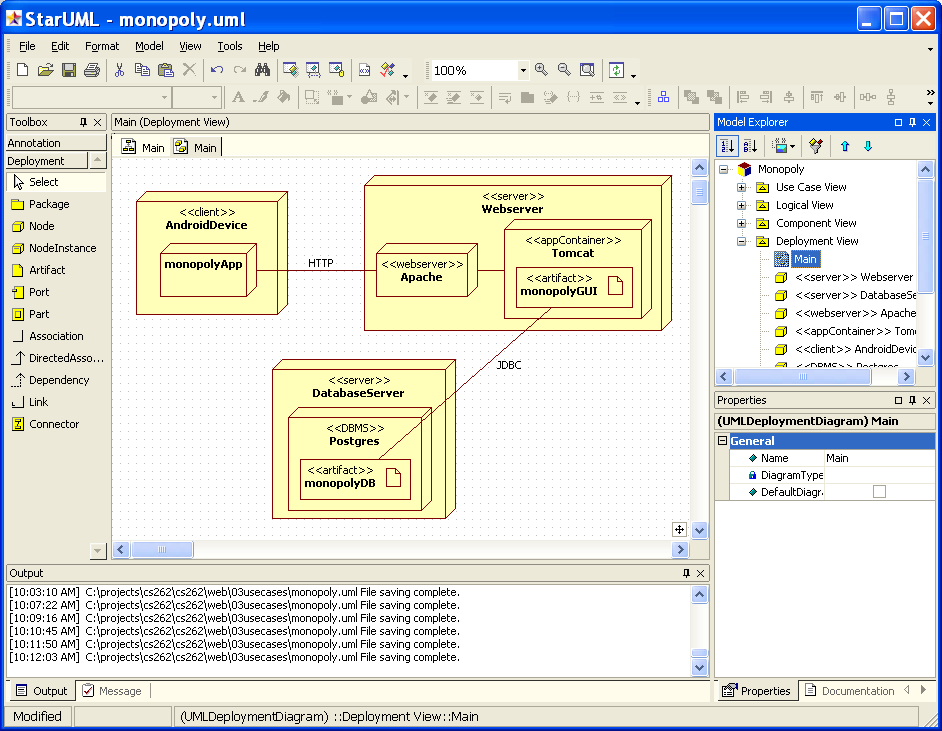Click the New file toolbar icon
Screen dimensions: 942x731
(x=22, y=70)
